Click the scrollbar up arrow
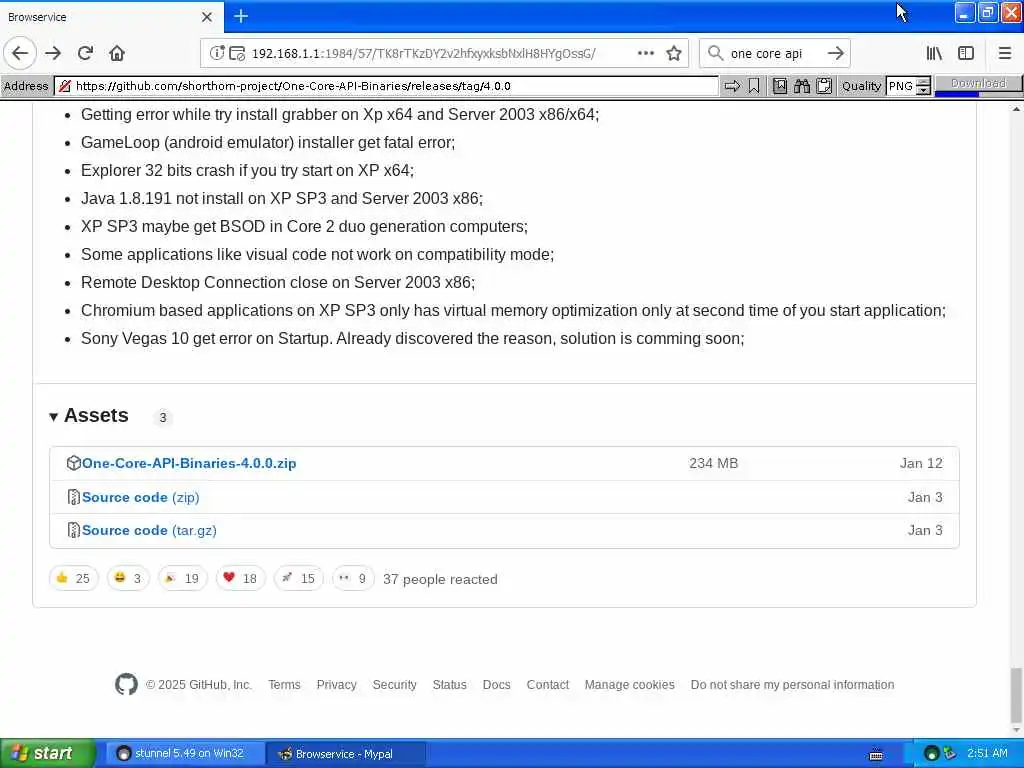 pos(1016,108)
